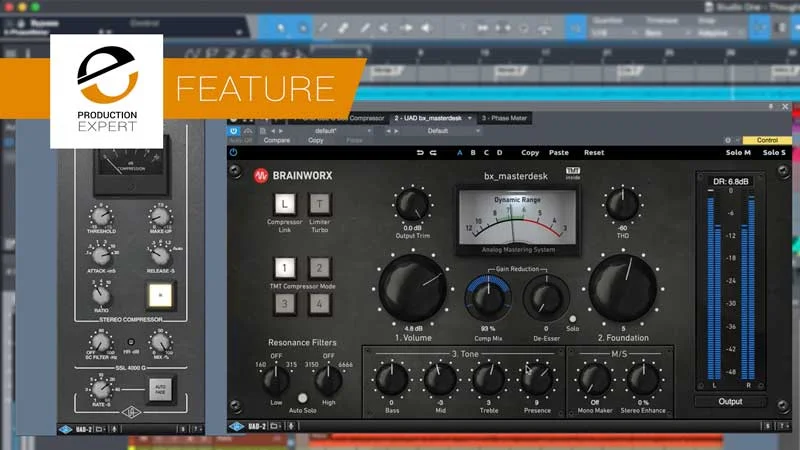Enable Auto Solo for Resonance Filters

303,398
